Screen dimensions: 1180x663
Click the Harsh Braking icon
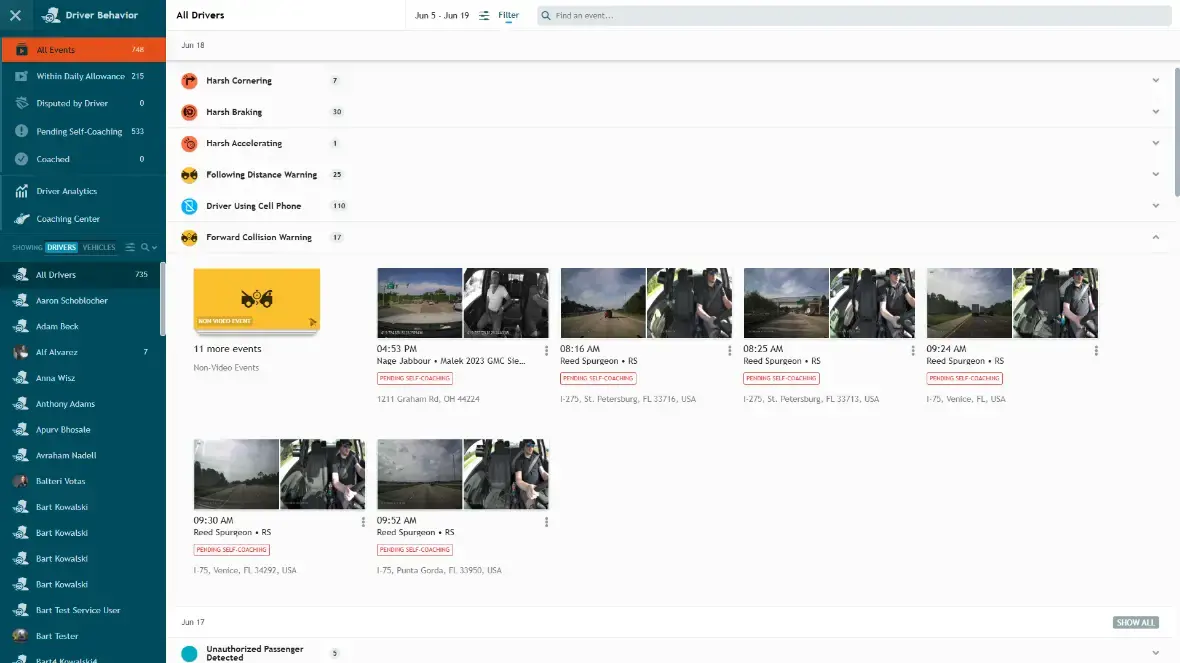click(189, 112)
